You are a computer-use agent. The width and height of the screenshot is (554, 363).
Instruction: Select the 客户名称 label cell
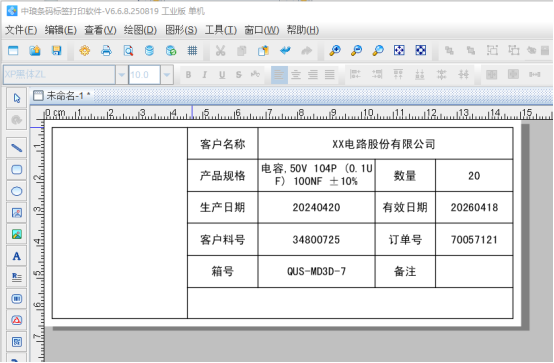(x=223, y=144)
